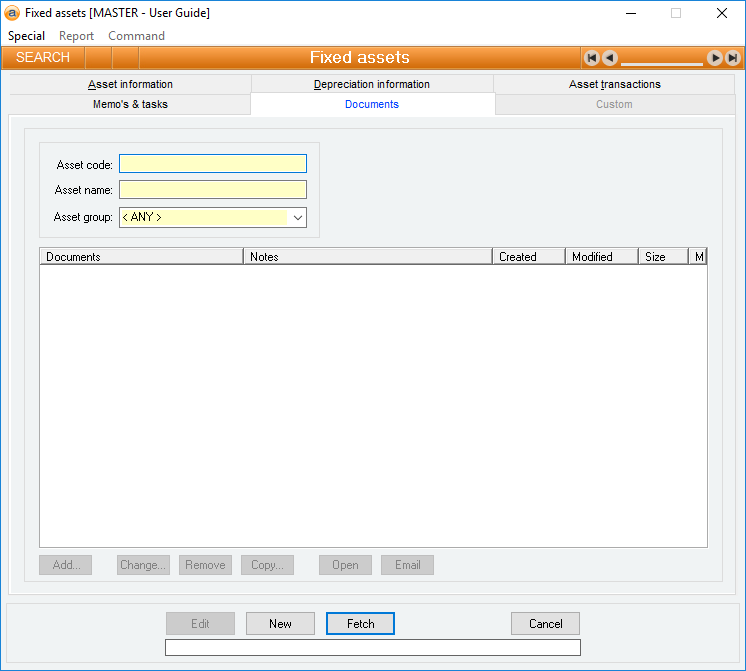746x671 pixels.
Task: Click the SEARCH button in orange bar
Action: coord(43,58)
